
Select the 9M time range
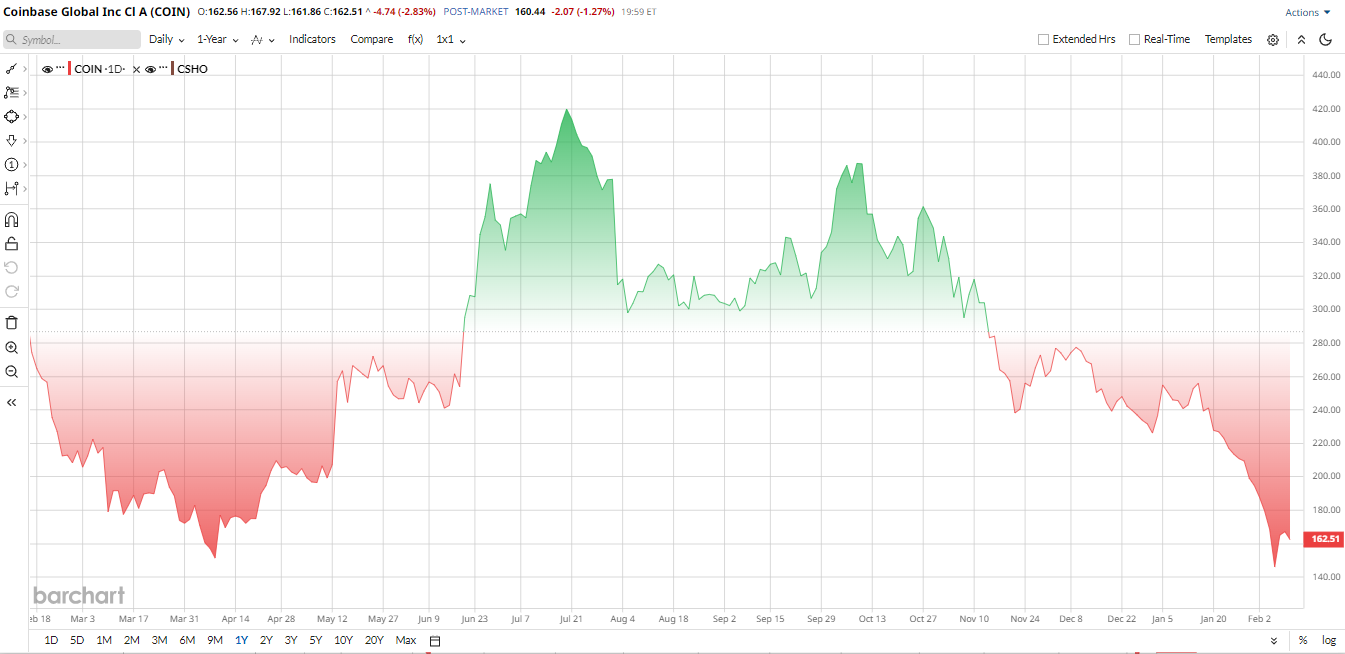tap(215, 640)
